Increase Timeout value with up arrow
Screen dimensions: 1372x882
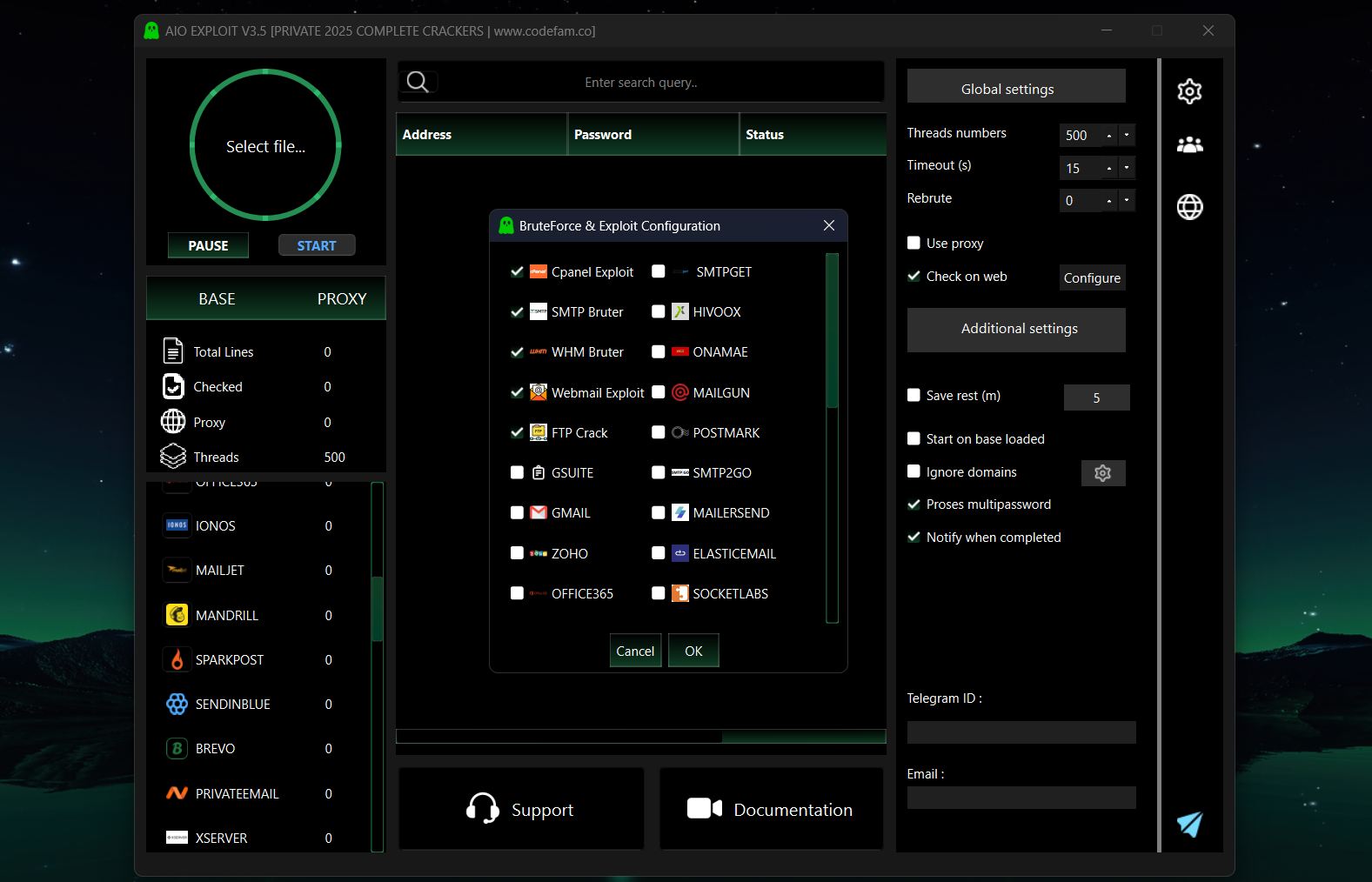1109,168
